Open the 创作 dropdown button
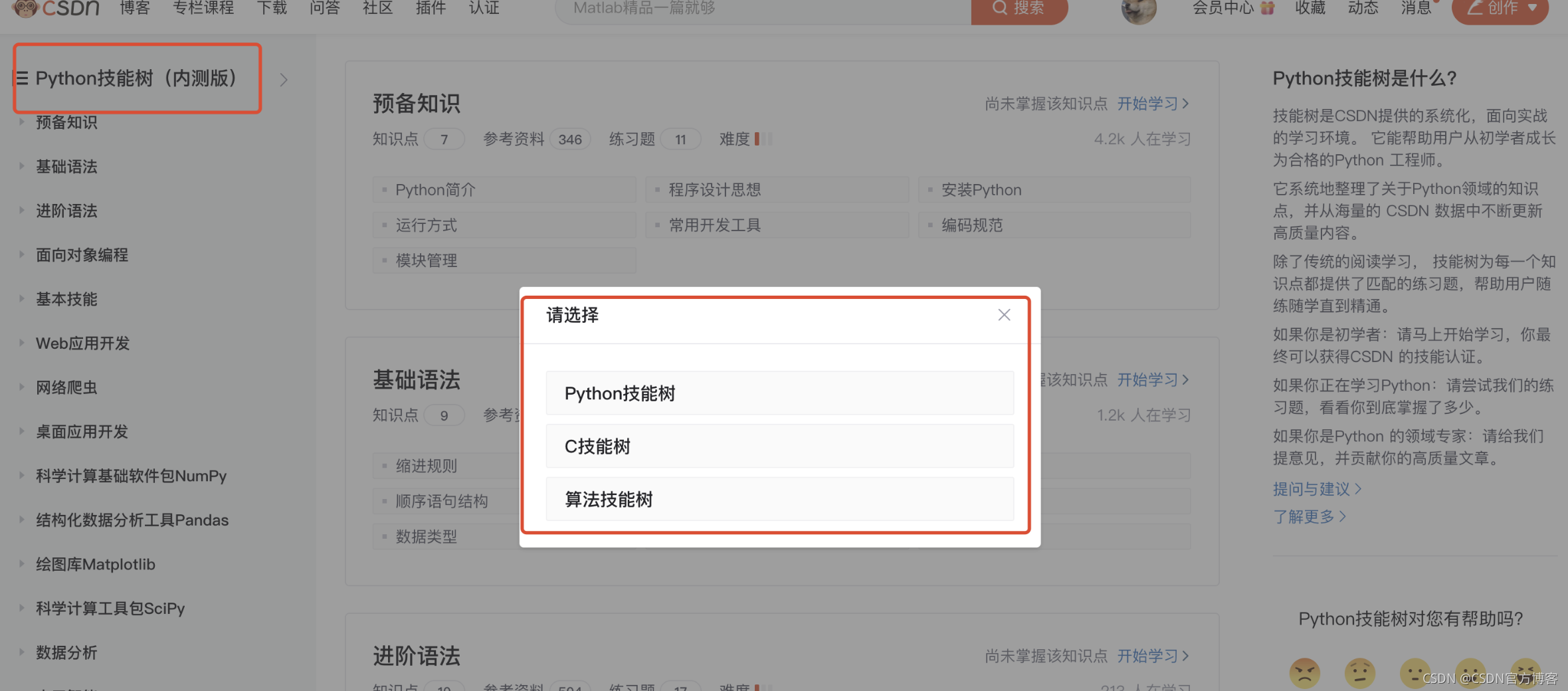Screen dimensions: 1568x691 tap(1500, 9)
